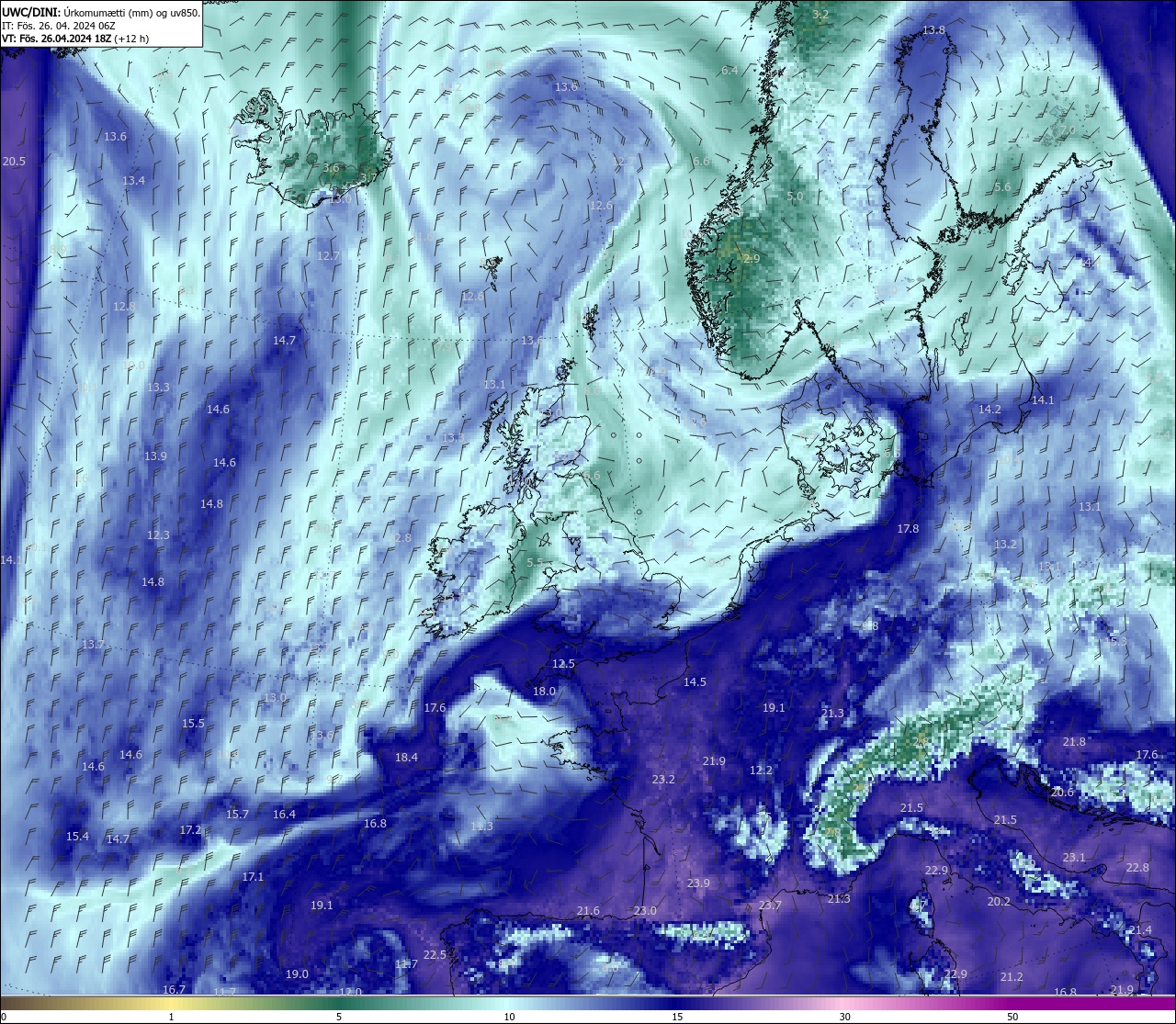The image size is (1176, 1024).
Task: Click the 14.2 value near the Baltic
Action: [989, 410]
